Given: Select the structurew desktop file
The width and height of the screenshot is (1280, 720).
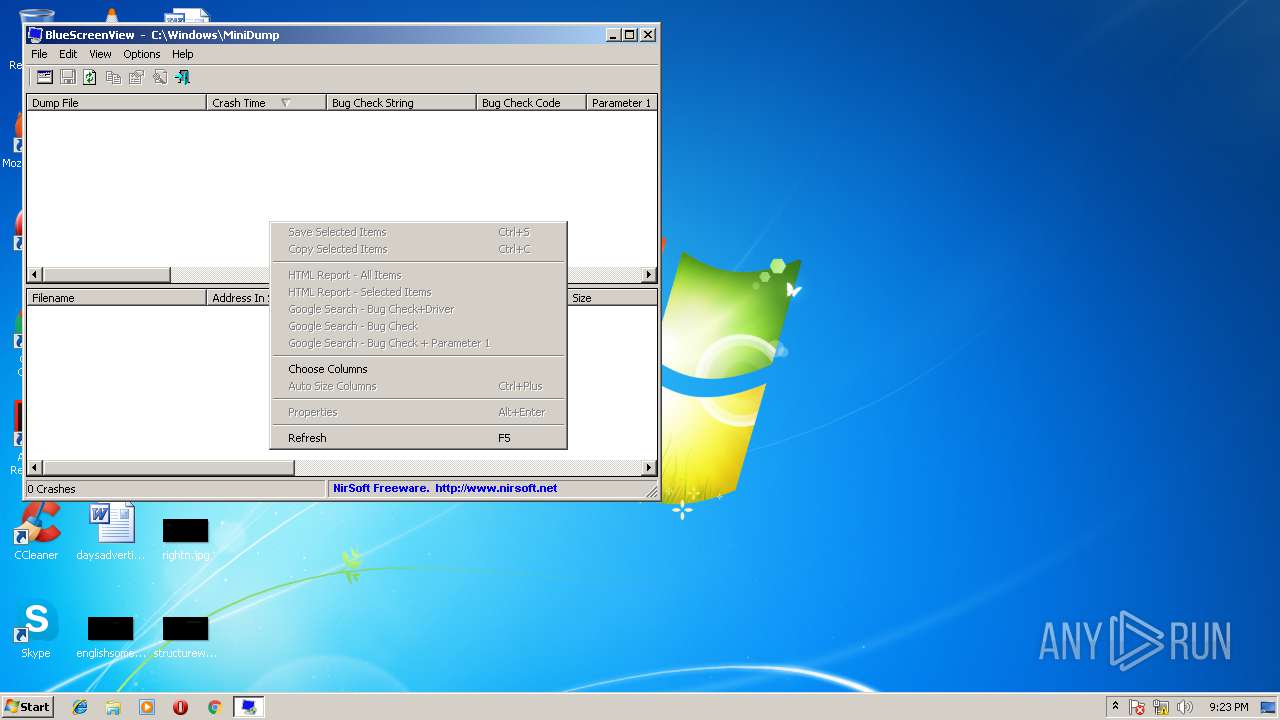Looking at the screenshot, I should (x=186, y=636).
